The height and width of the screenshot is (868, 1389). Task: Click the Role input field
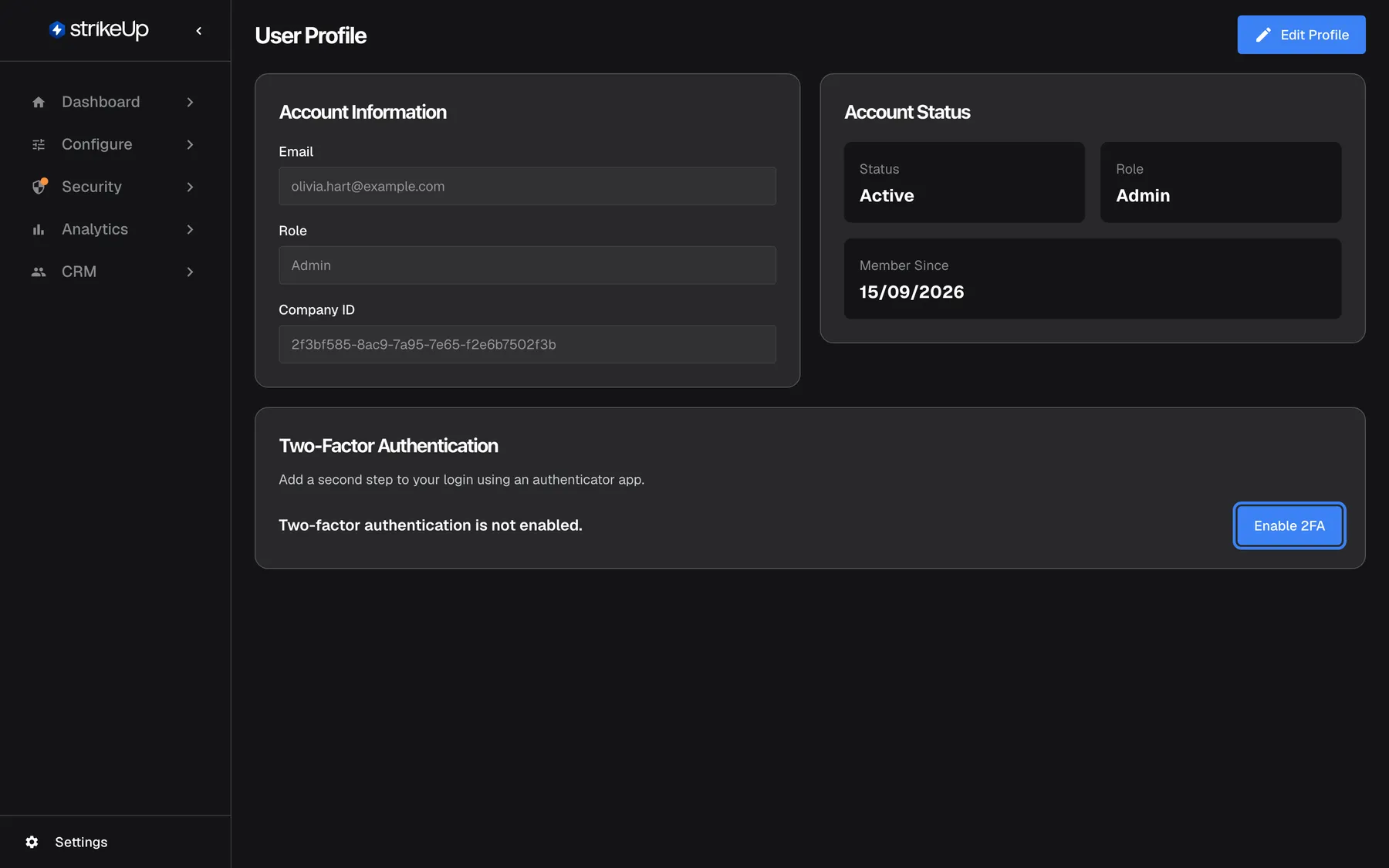527,265
